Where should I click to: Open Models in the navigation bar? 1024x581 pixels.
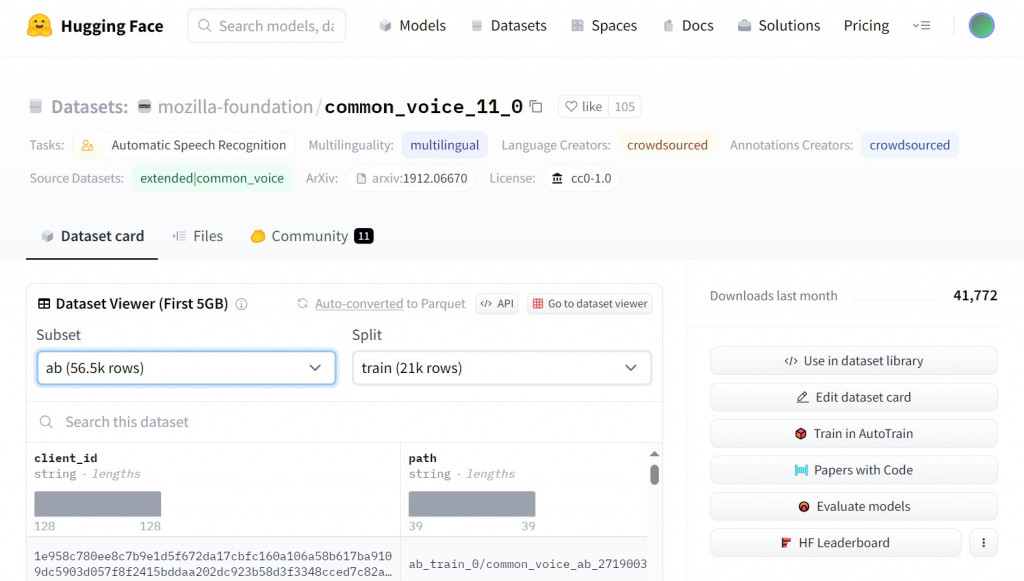point(412,26)
